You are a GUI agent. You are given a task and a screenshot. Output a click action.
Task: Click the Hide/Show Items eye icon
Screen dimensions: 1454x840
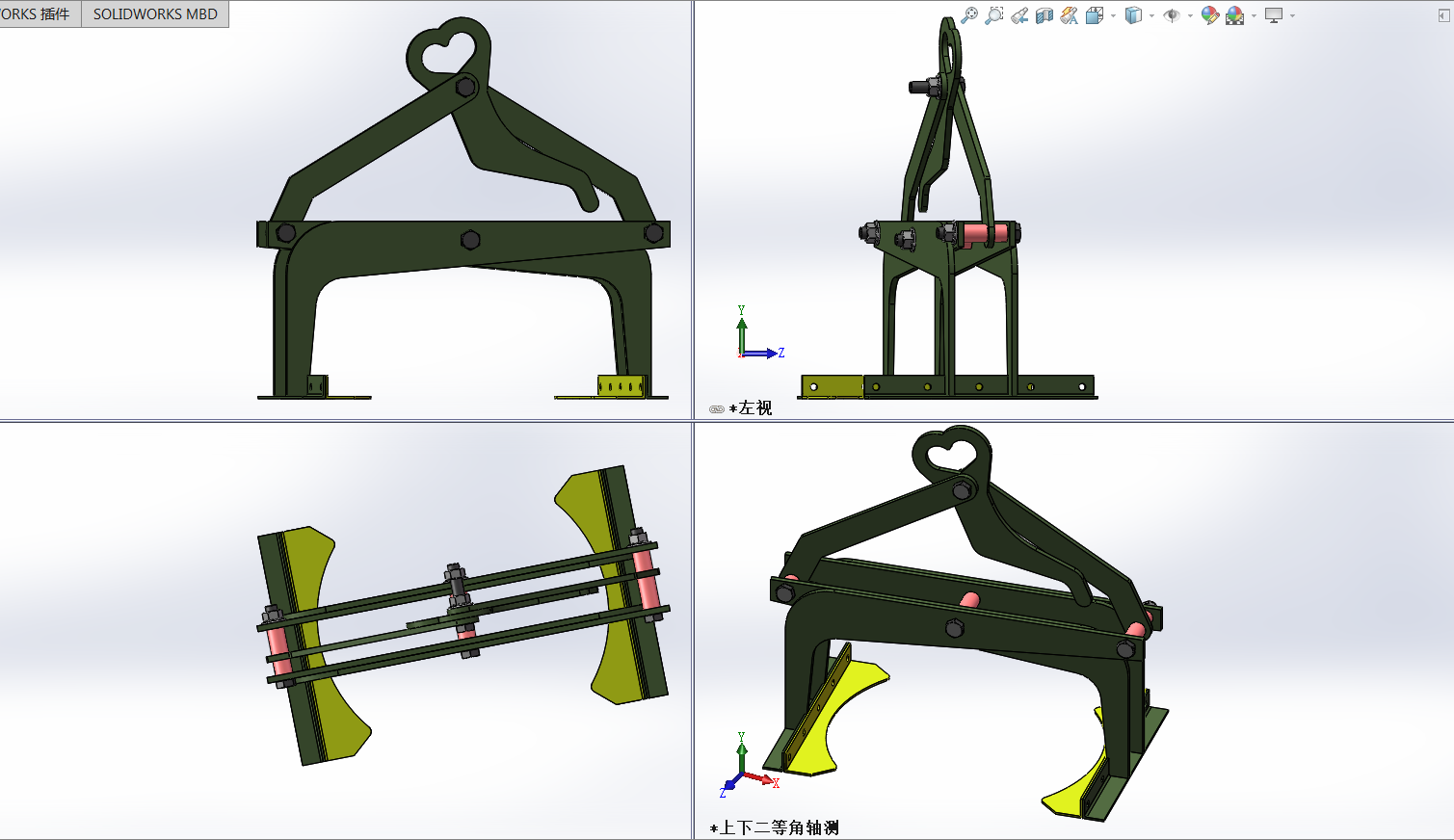pos(1172,15)
